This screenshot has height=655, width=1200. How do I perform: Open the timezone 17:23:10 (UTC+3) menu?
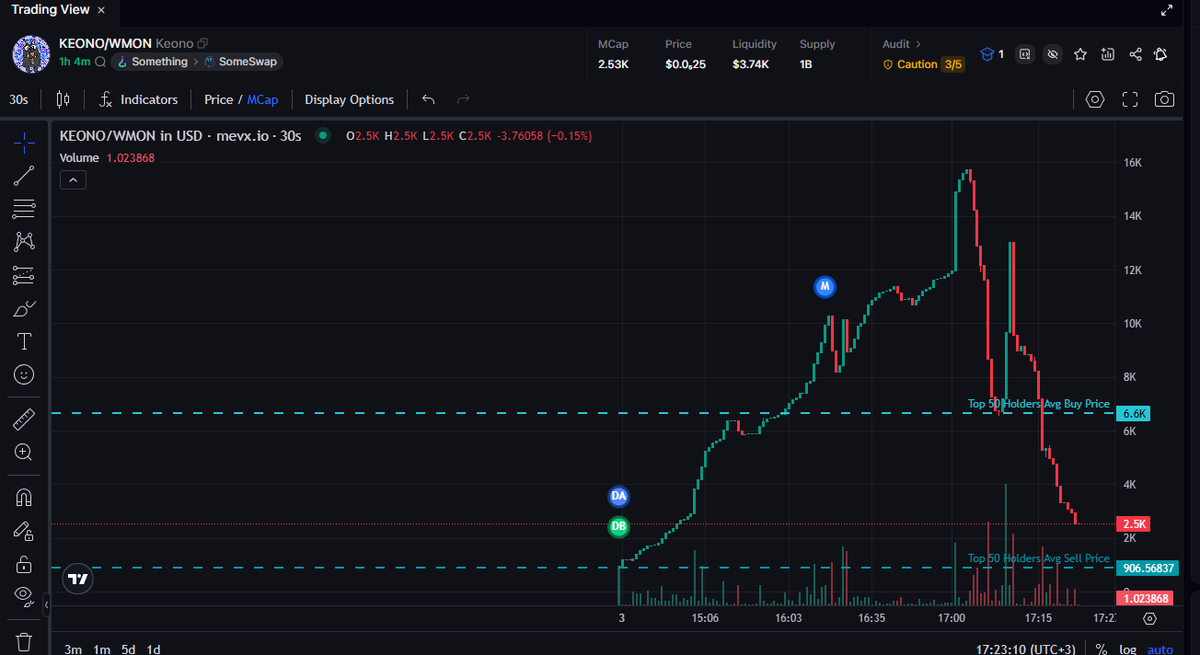tap(1027, 649)
